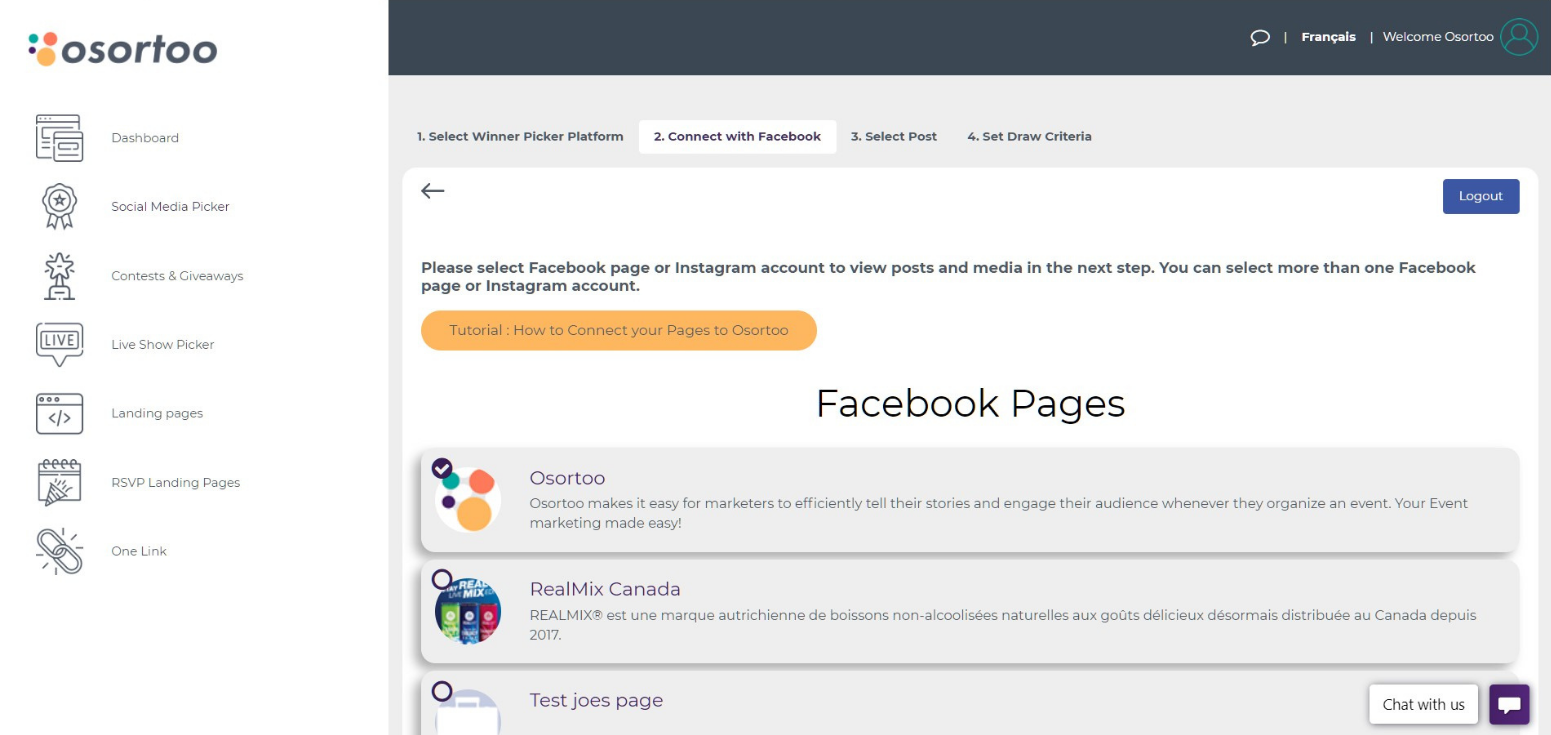The height and width of the screenshot is (735, 1551).
Task: Click the Logout button
Action: [1481, 196]
